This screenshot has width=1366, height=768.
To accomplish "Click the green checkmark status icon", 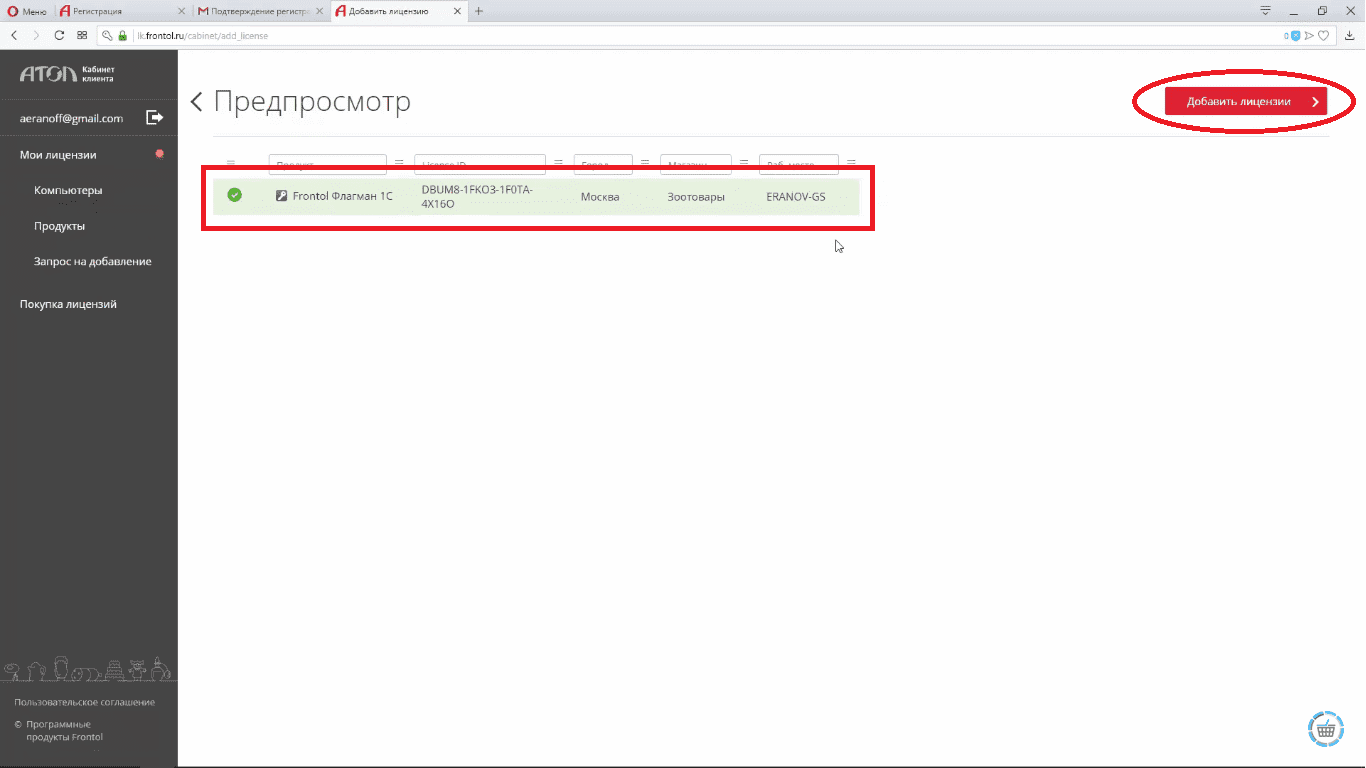I will (234, 195).
